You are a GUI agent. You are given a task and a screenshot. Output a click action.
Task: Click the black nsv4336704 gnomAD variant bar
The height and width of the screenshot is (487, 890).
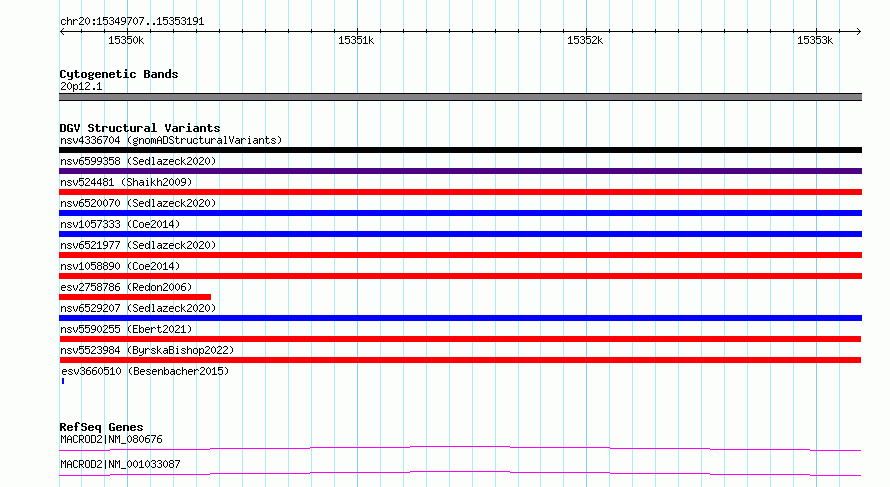click(x=460, y=150)
